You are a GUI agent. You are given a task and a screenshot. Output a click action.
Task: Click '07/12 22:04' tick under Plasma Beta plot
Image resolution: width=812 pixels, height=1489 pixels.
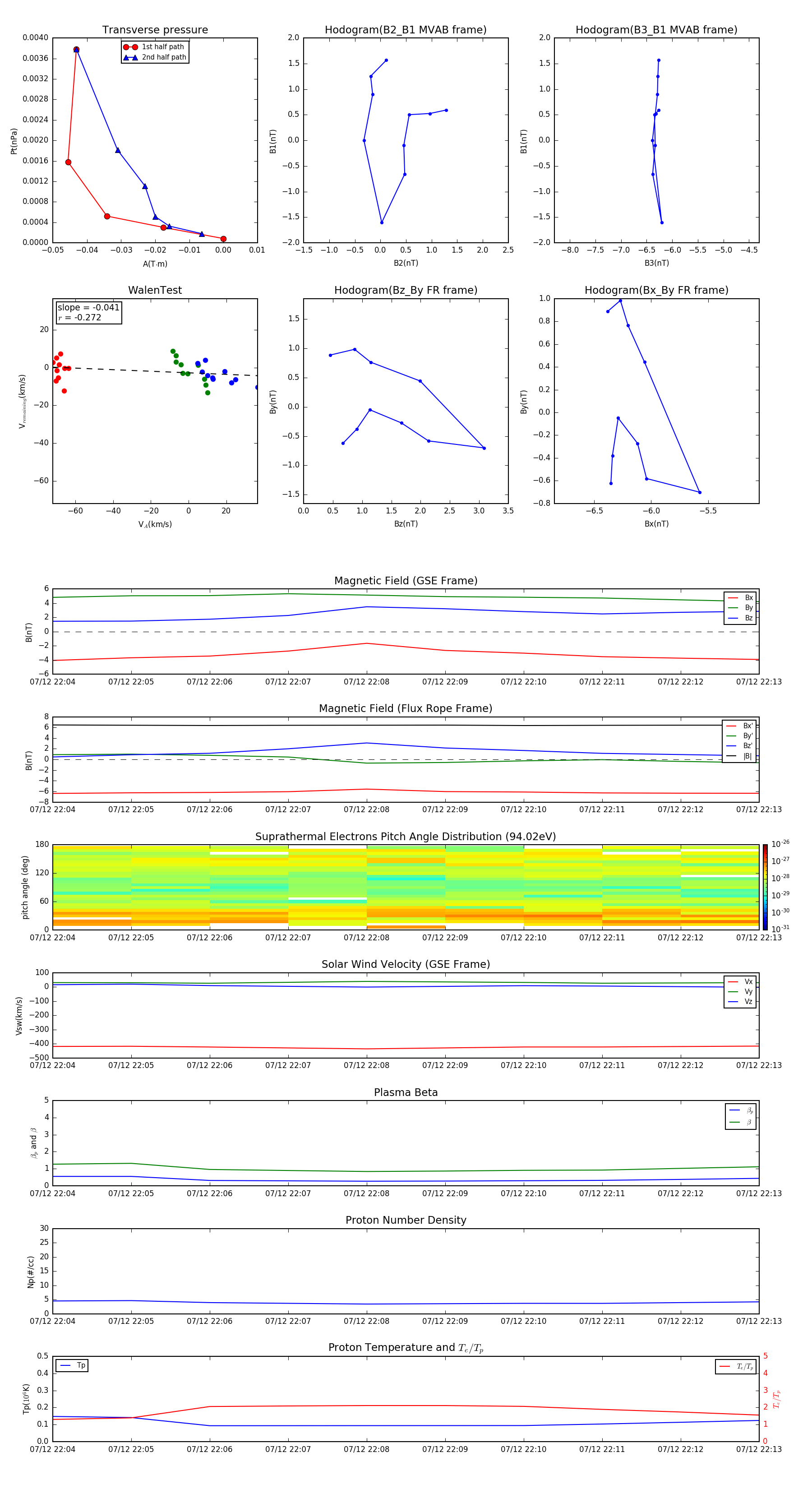(x=53, y=1193)
